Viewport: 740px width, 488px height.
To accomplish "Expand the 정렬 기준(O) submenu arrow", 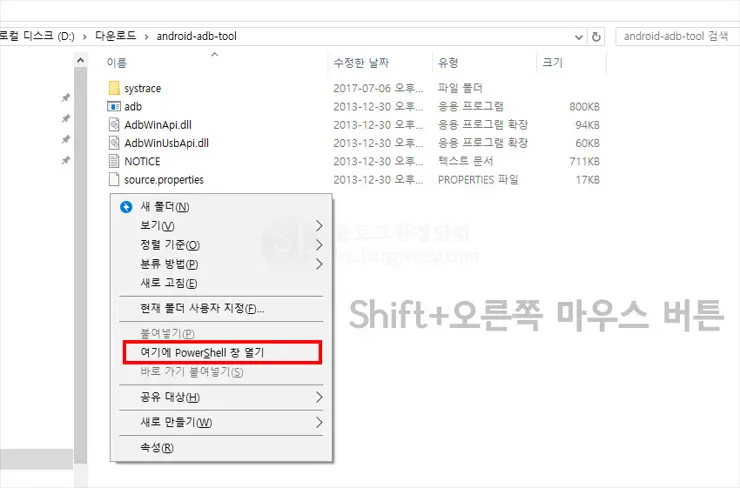I will (319, 245).
